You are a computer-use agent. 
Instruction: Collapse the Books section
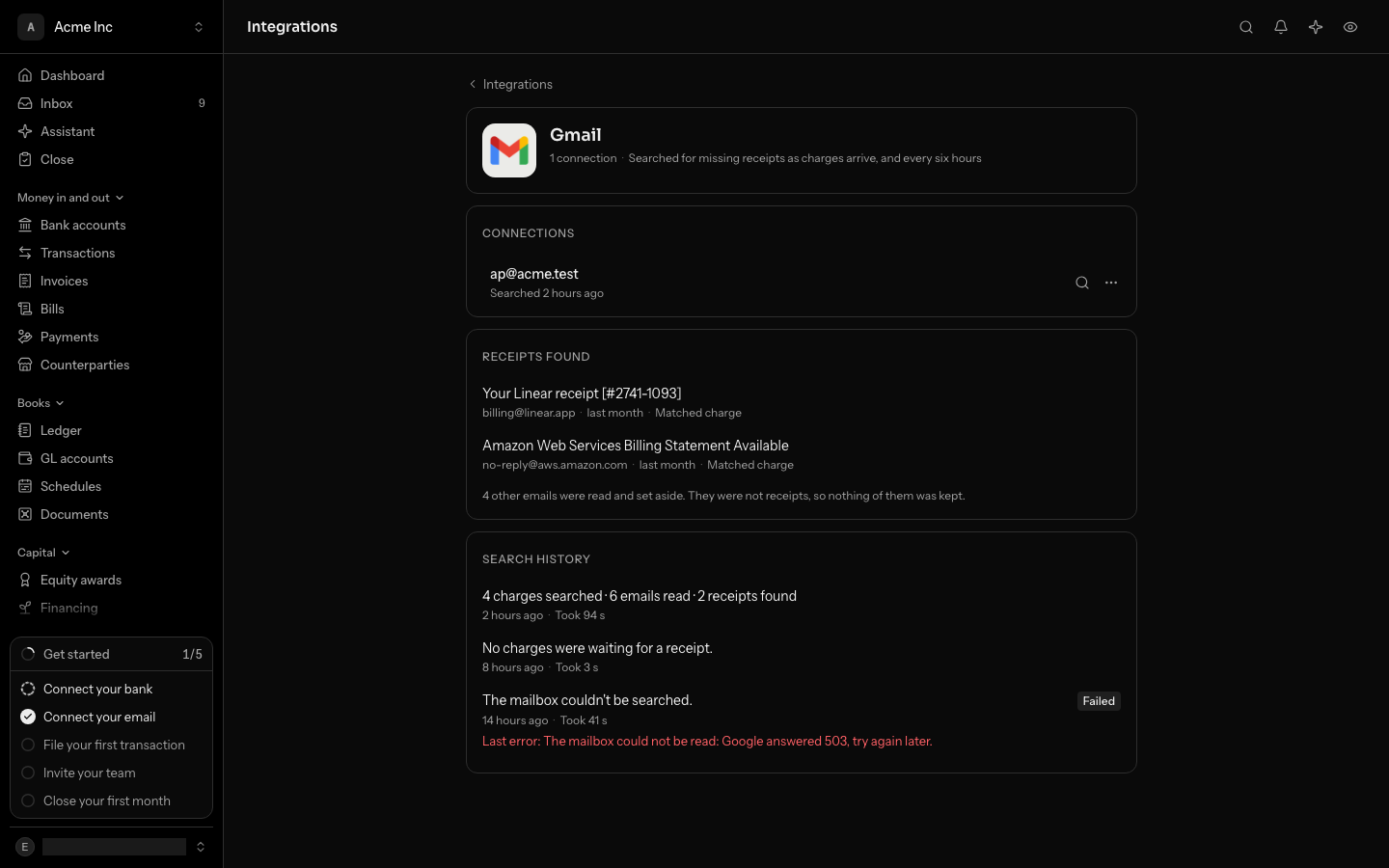[x=41, y=403]
